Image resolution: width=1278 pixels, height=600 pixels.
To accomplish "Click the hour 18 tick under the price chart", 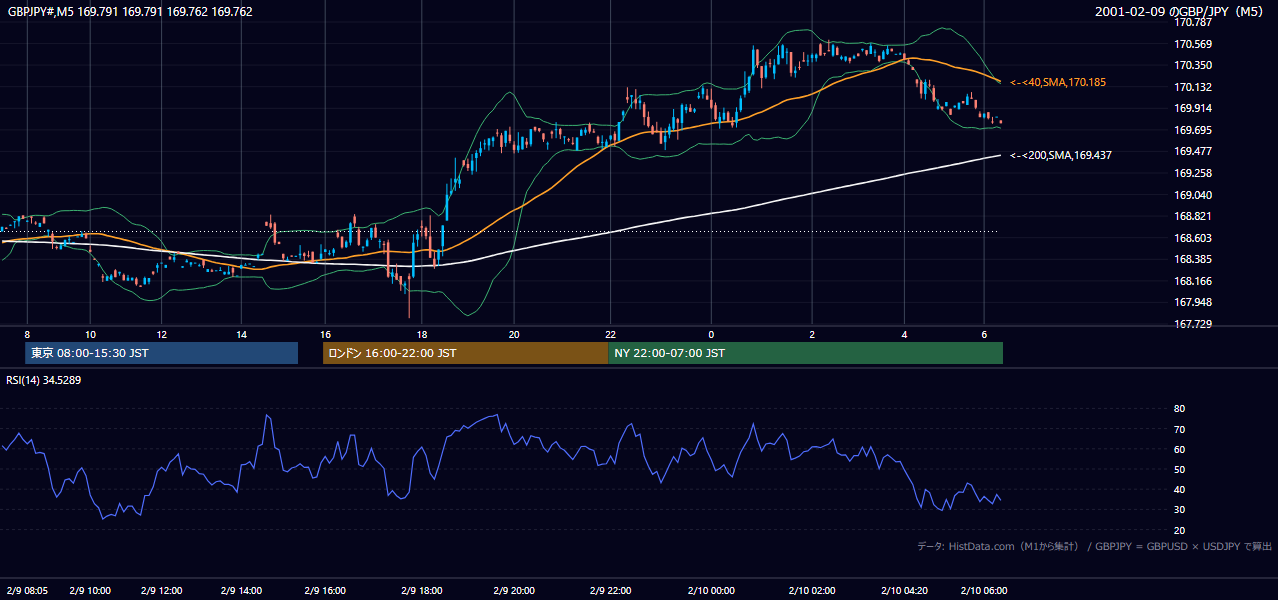I will 422,334.
